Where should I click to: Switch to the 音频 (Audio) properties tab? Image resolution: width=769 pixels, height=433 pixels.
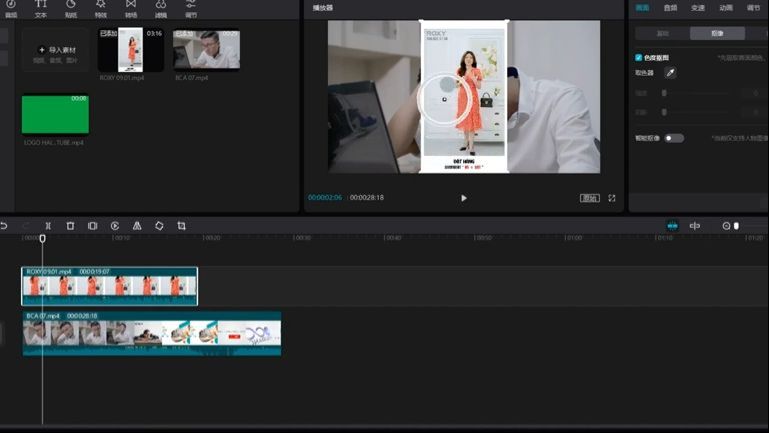(670, 8)
